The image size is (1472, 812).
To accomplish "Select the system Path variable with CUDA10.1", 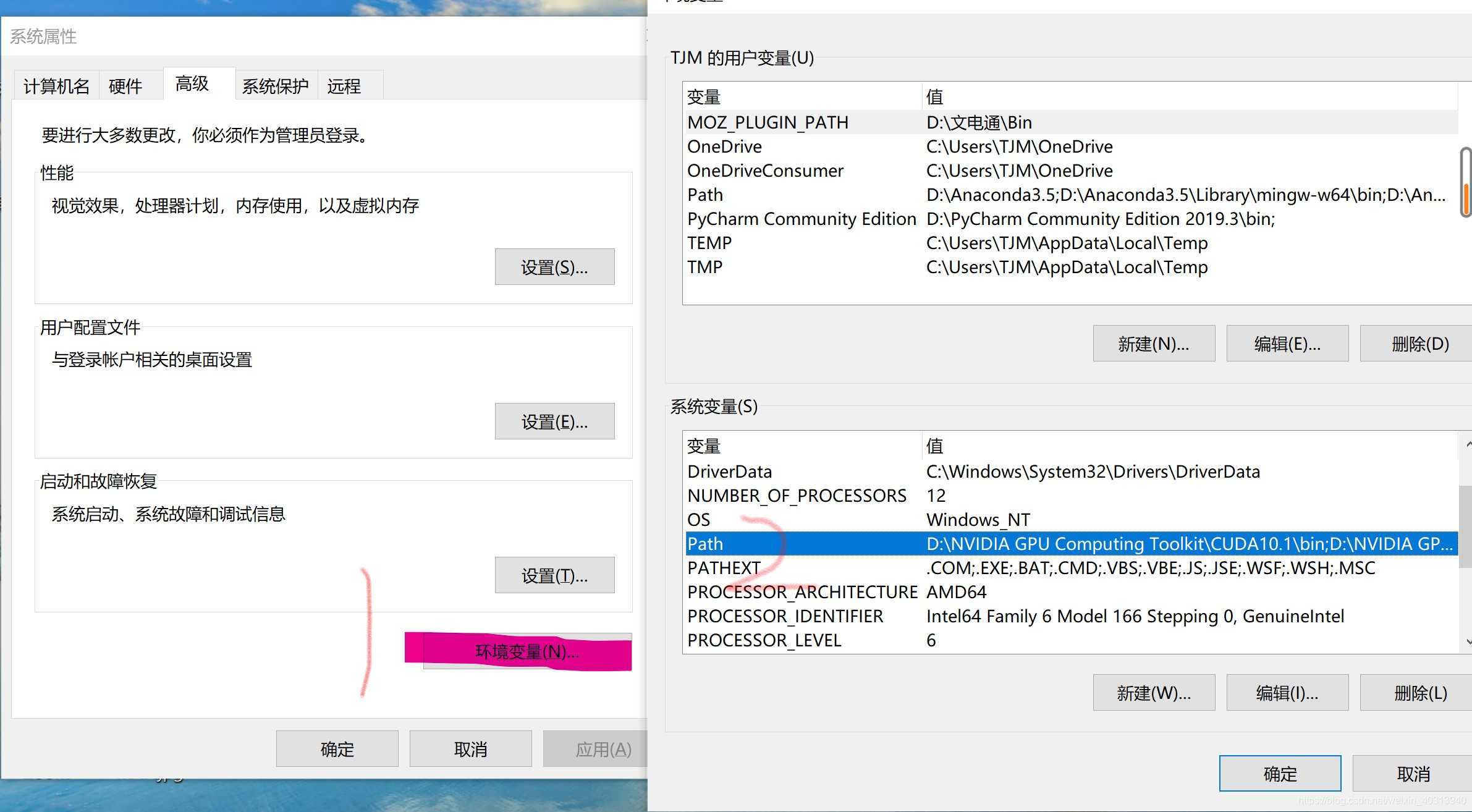I will (1072, 544).
